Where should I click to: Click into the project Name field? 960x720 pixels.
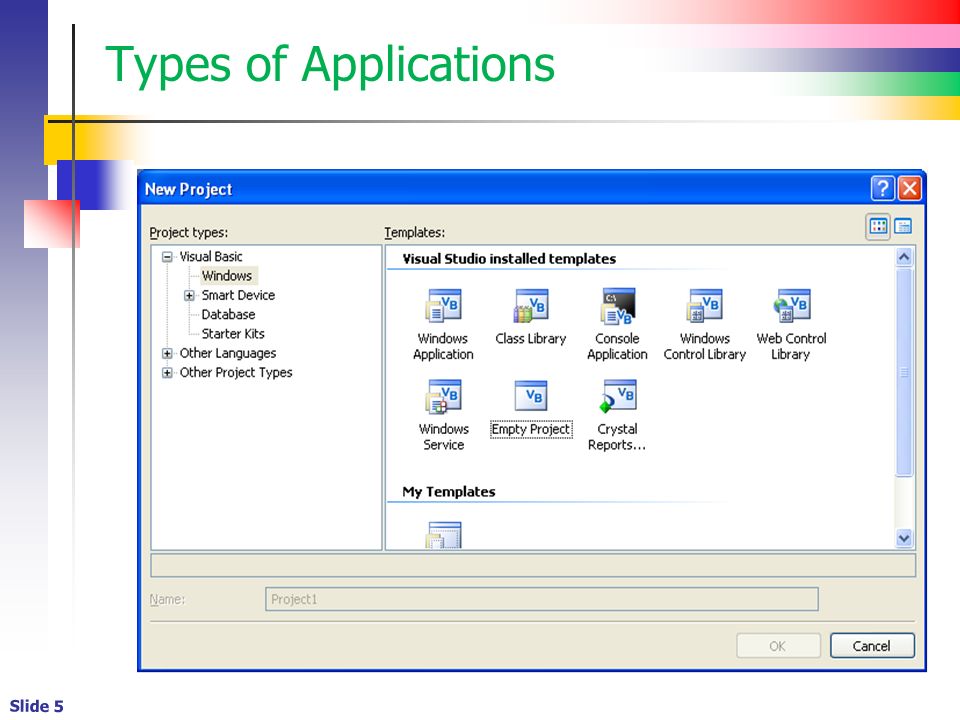542,599
